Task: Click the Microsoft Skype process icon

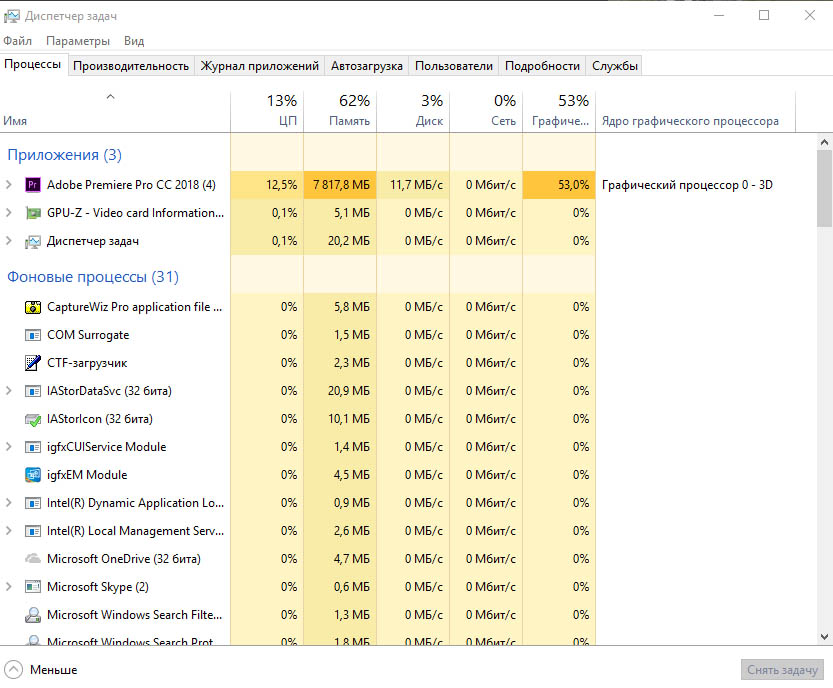Action: point(33,587)
